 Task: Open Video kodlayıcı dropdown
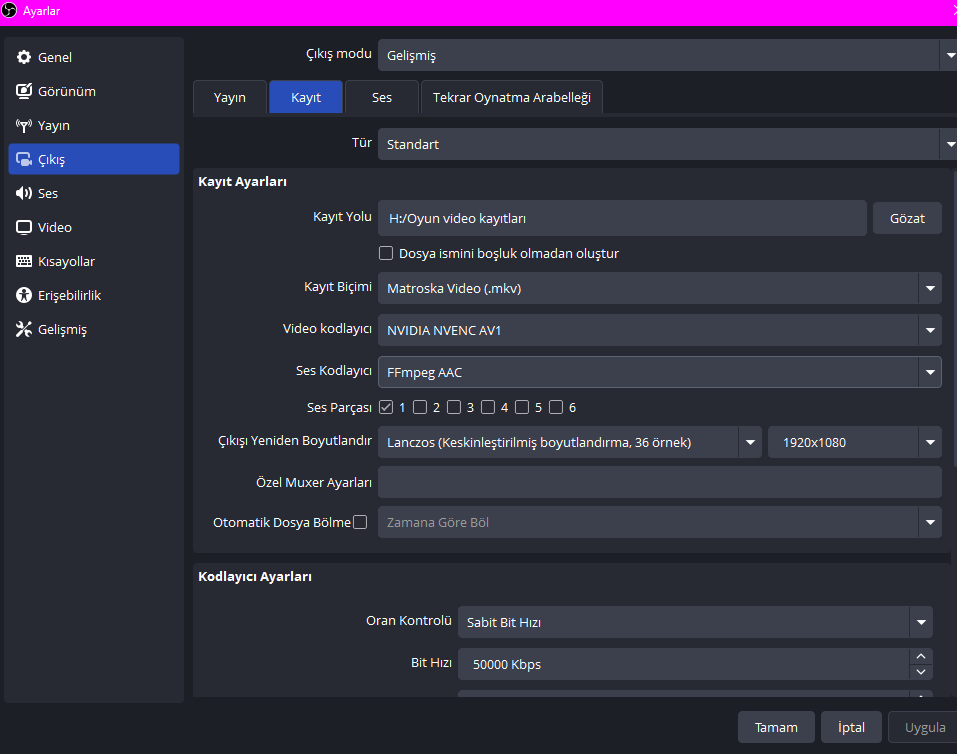point(660,330)
